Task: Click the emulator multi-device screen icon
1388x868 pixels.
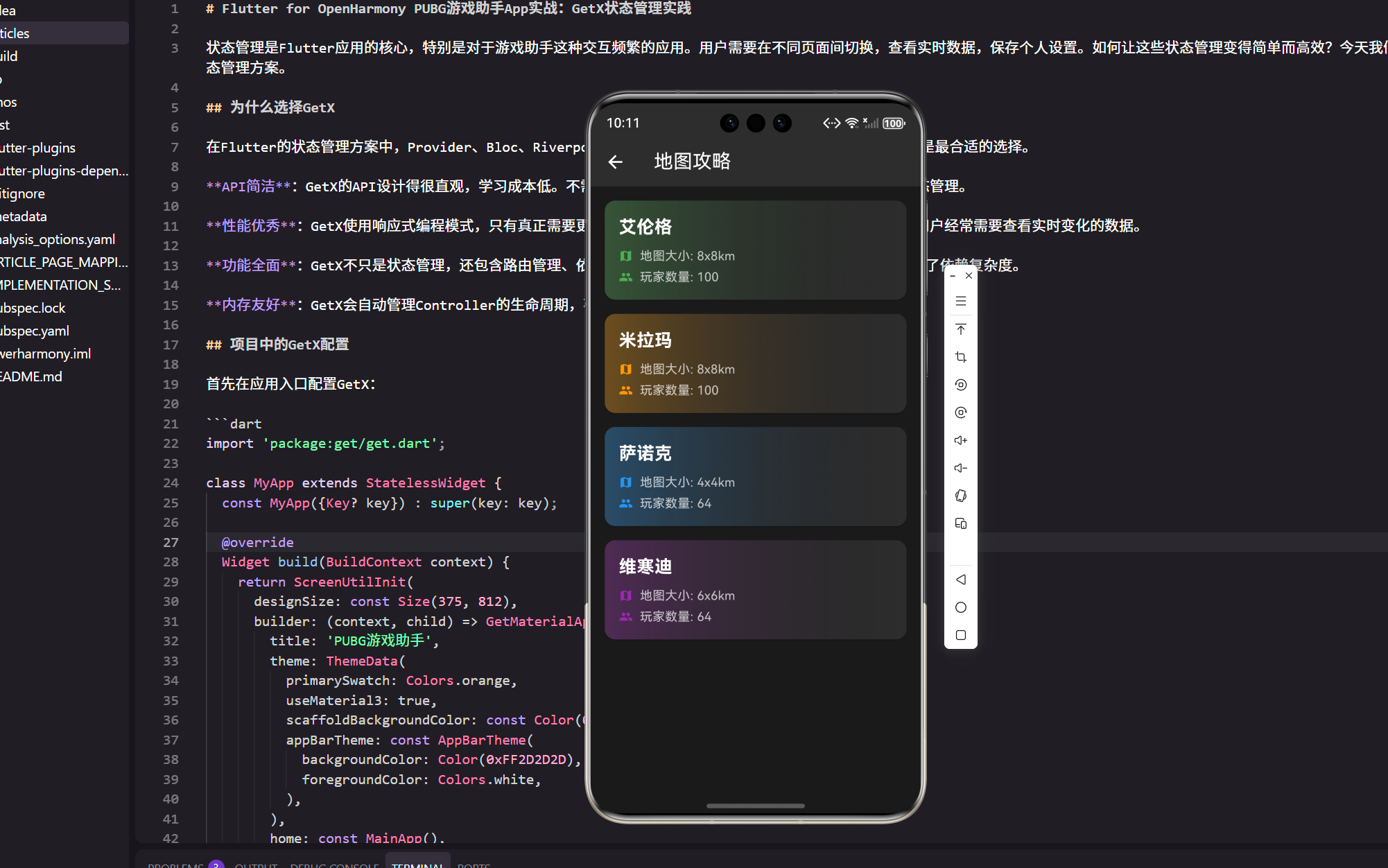Action: click(x=960, y=523)
